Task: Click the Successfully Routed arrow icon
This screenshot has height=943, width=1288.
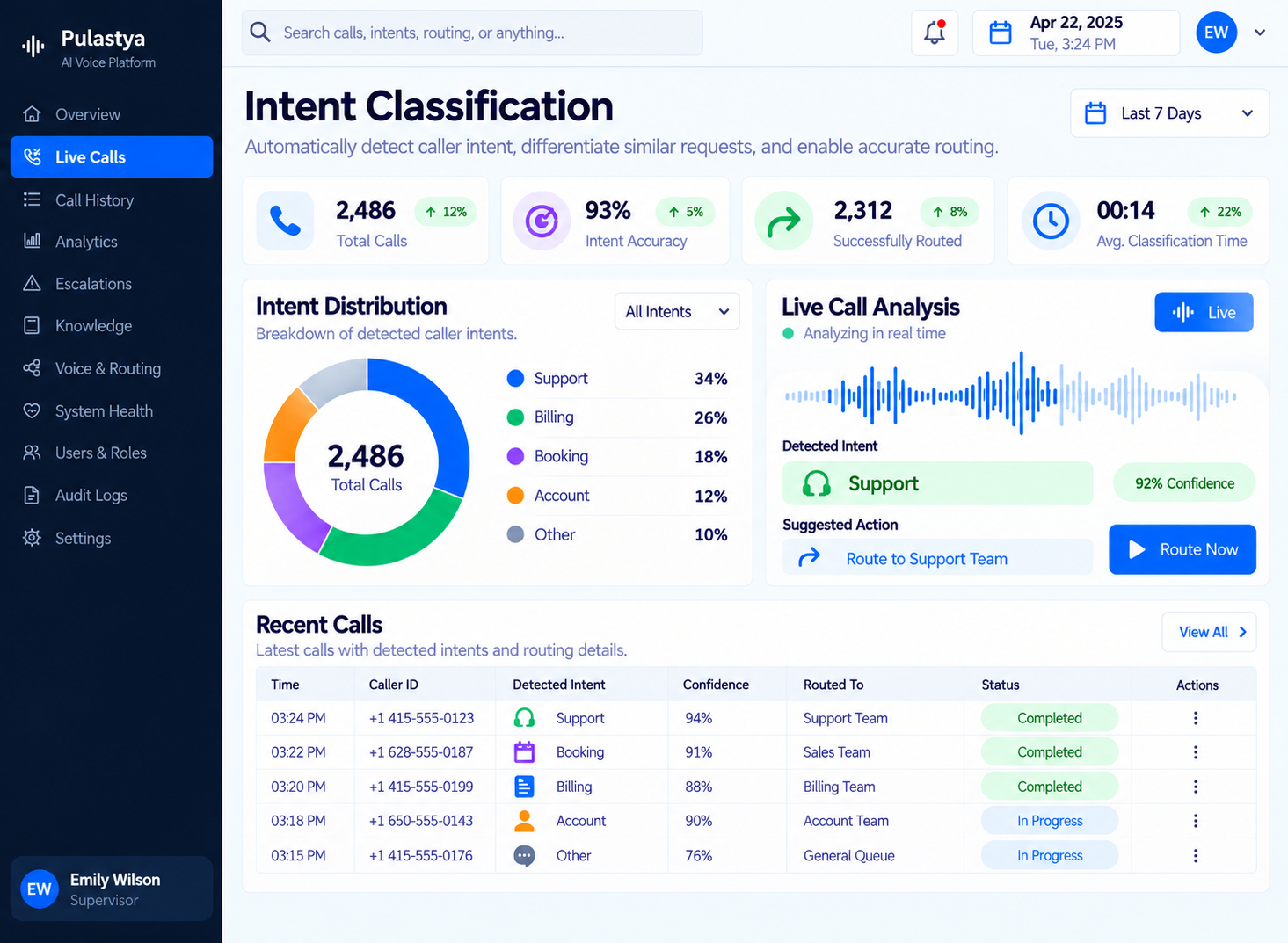Action: pyautogui.click(x=783, y=221)
